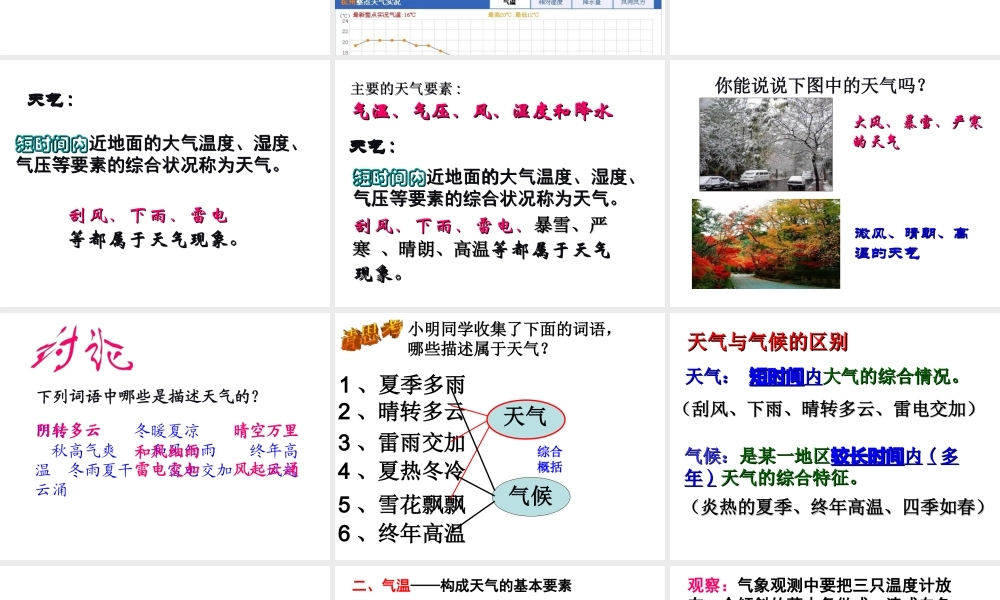Click the red title "天气与气候的区别"

tap(768, 342)
